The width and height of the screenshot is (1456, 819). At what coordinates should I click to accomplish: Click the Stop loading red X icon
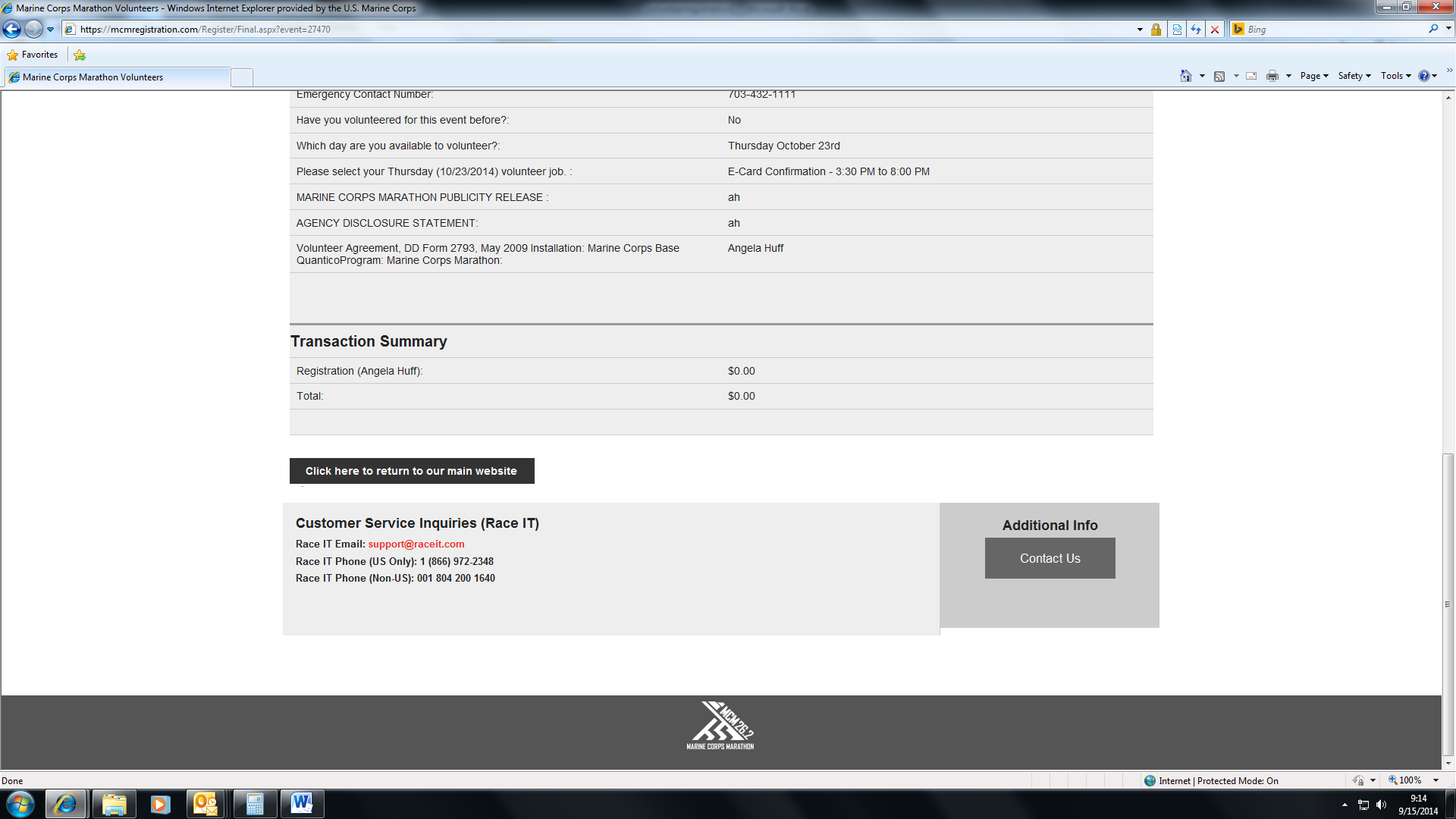pos(1215,30)
